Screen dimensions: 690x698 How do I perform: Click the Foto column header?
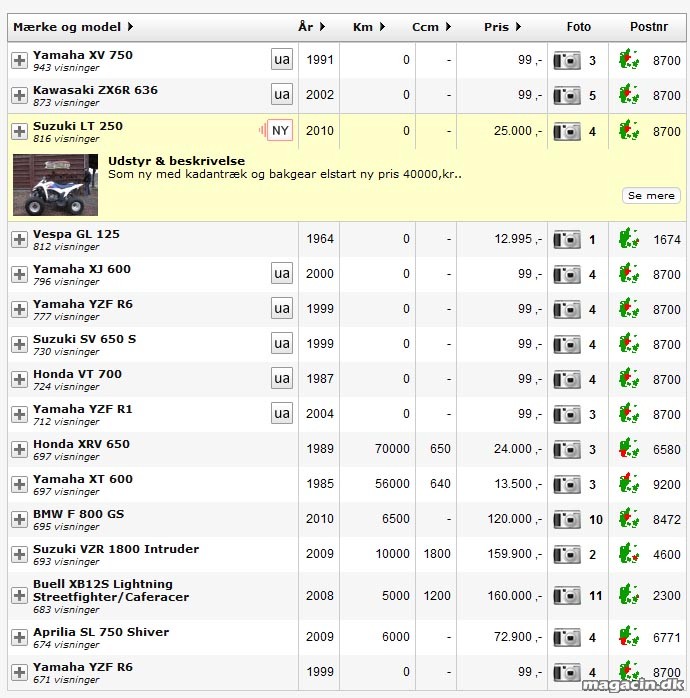point(578,27)
